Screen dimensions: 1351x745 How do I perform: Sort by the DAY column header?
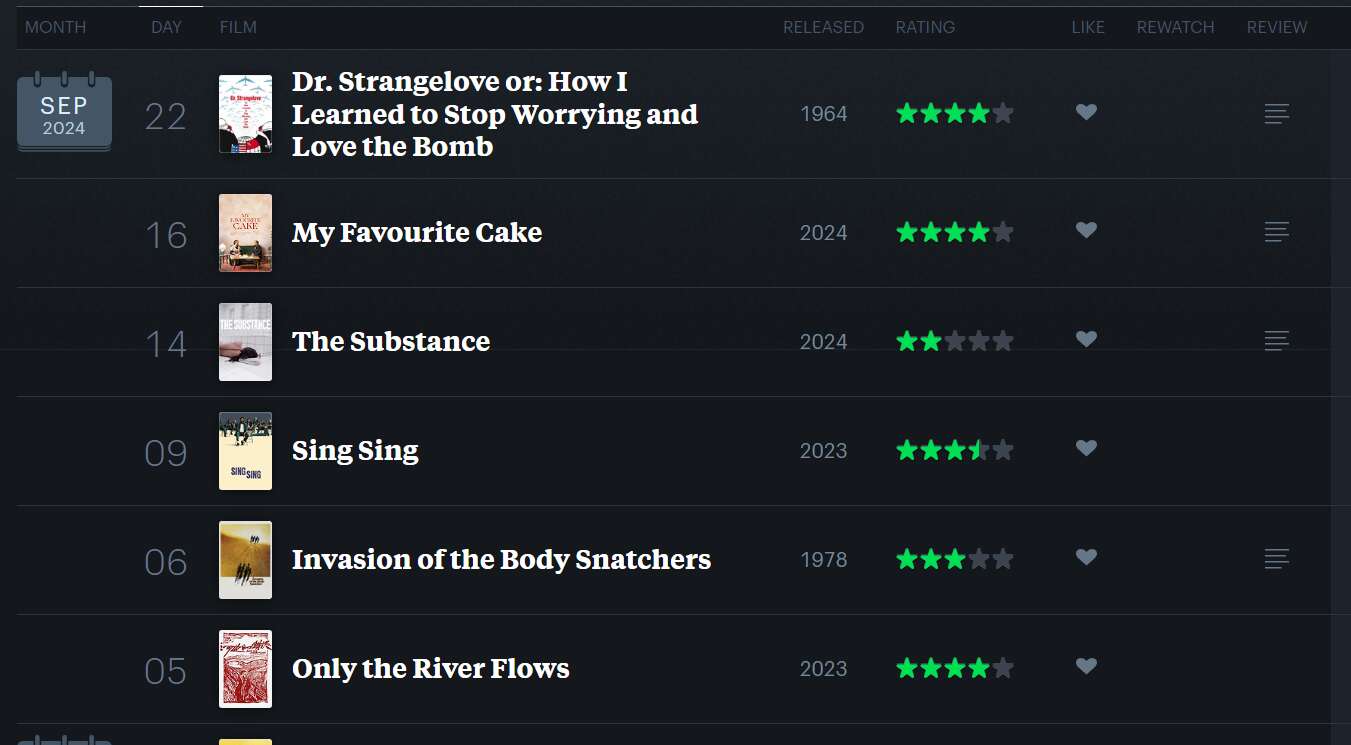click(x=166, y=28)
